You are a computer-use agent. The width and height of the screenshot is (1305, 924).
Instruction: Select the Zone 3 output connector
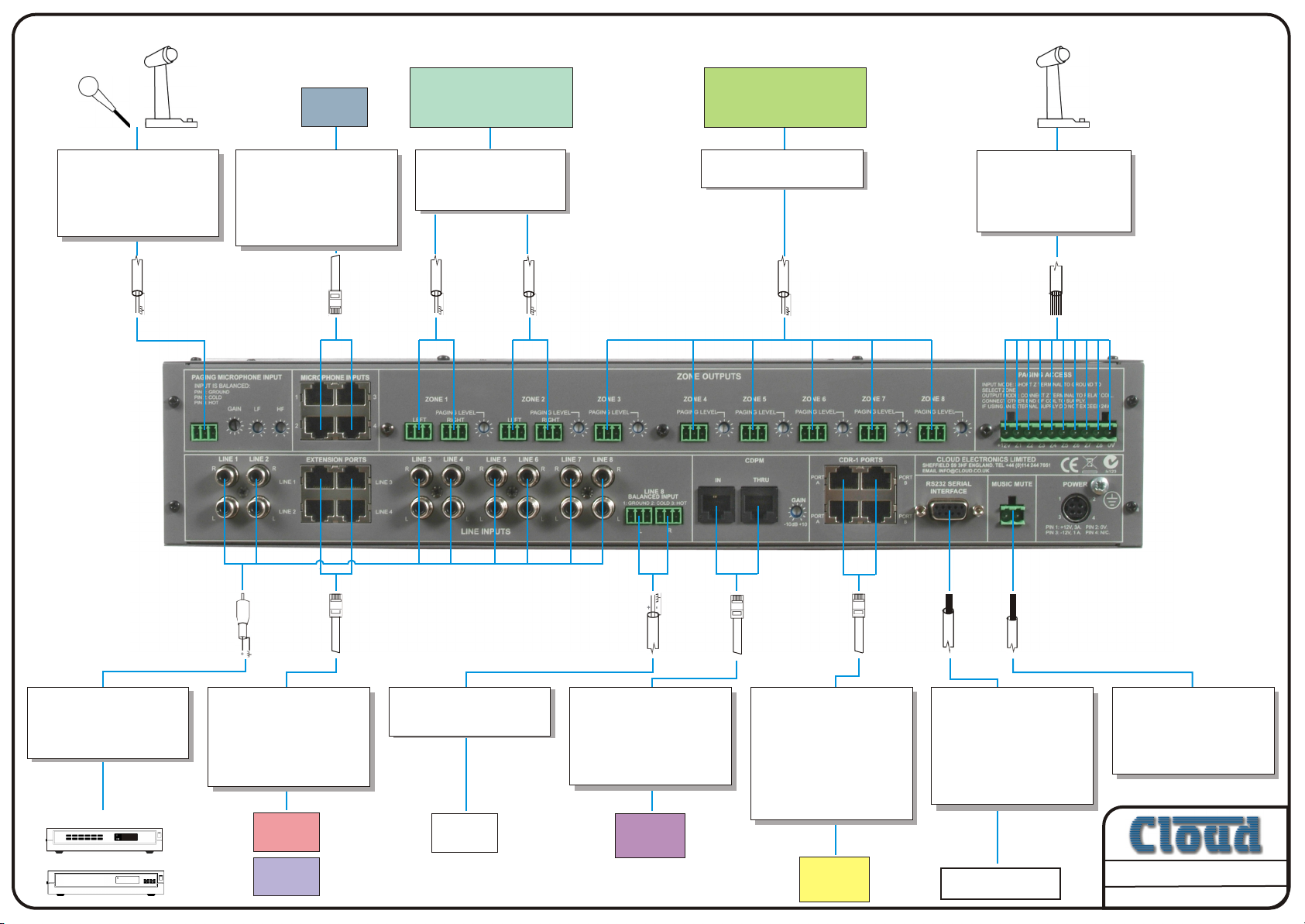point(608,431)
